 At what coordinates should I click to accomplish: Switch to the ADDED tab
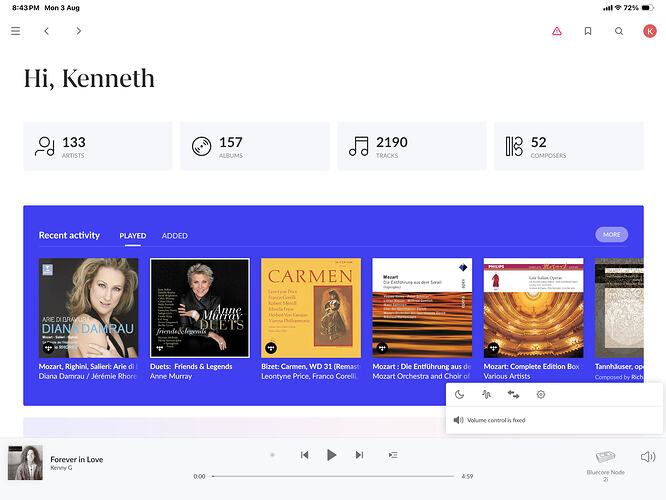pyautogui.click(x=175, y=236)
